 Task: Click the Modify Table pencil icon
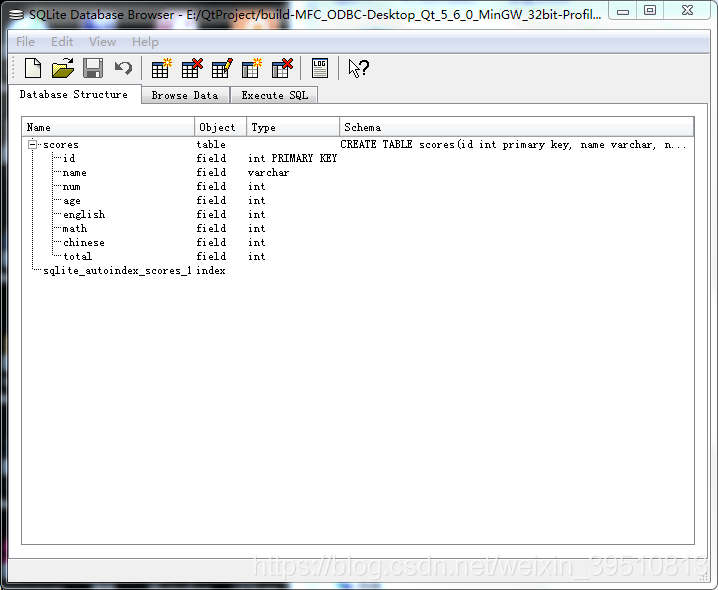tap(222, 68)
